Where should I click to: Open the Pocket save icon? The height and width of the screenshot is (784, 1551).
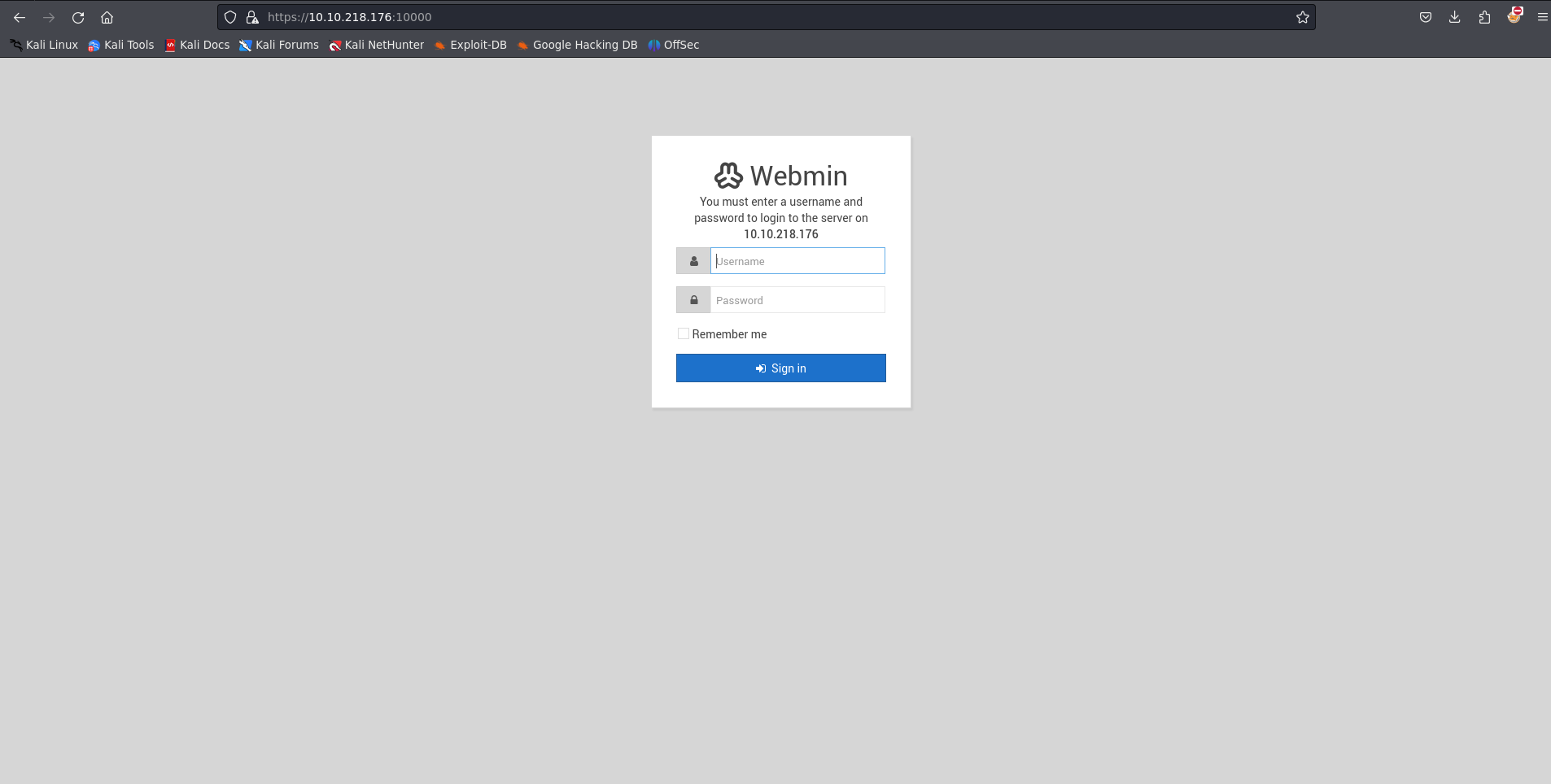click(x=1426, y=17)
